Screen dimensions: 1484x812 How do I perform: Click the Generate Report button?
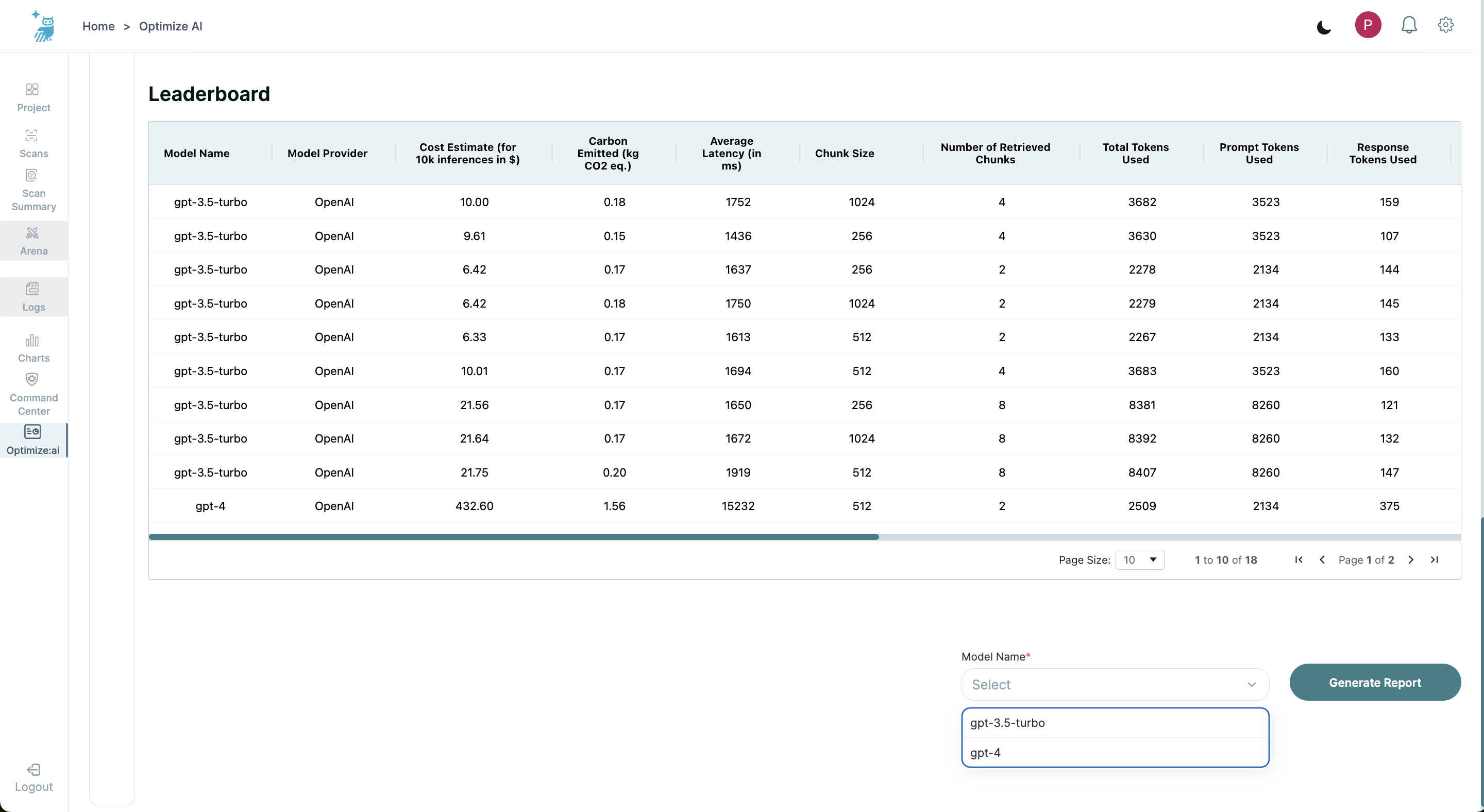click(x=1375, y=683)
